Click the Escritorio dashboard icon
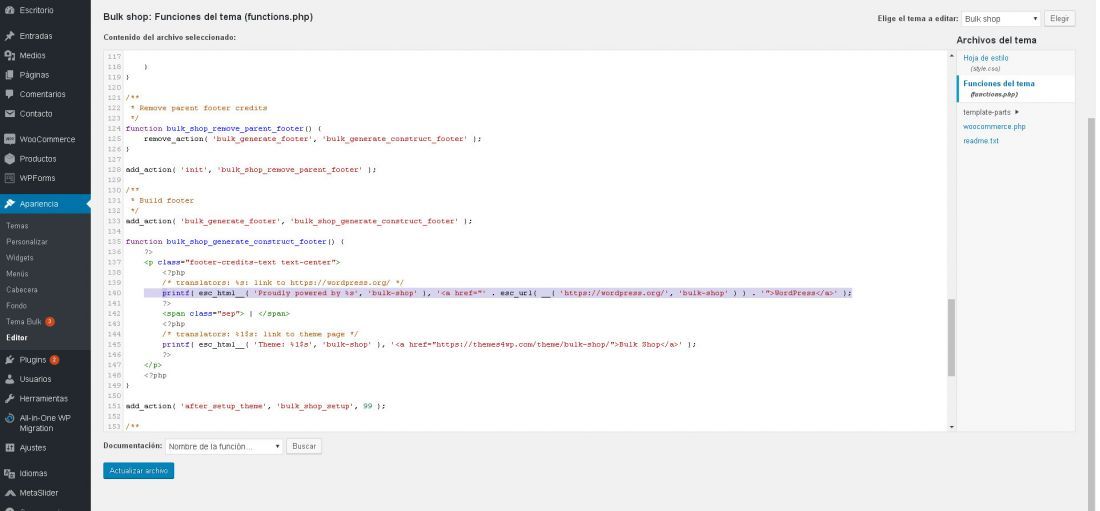The height and width of the screenshot is (511, 1100). pos(9,11)
